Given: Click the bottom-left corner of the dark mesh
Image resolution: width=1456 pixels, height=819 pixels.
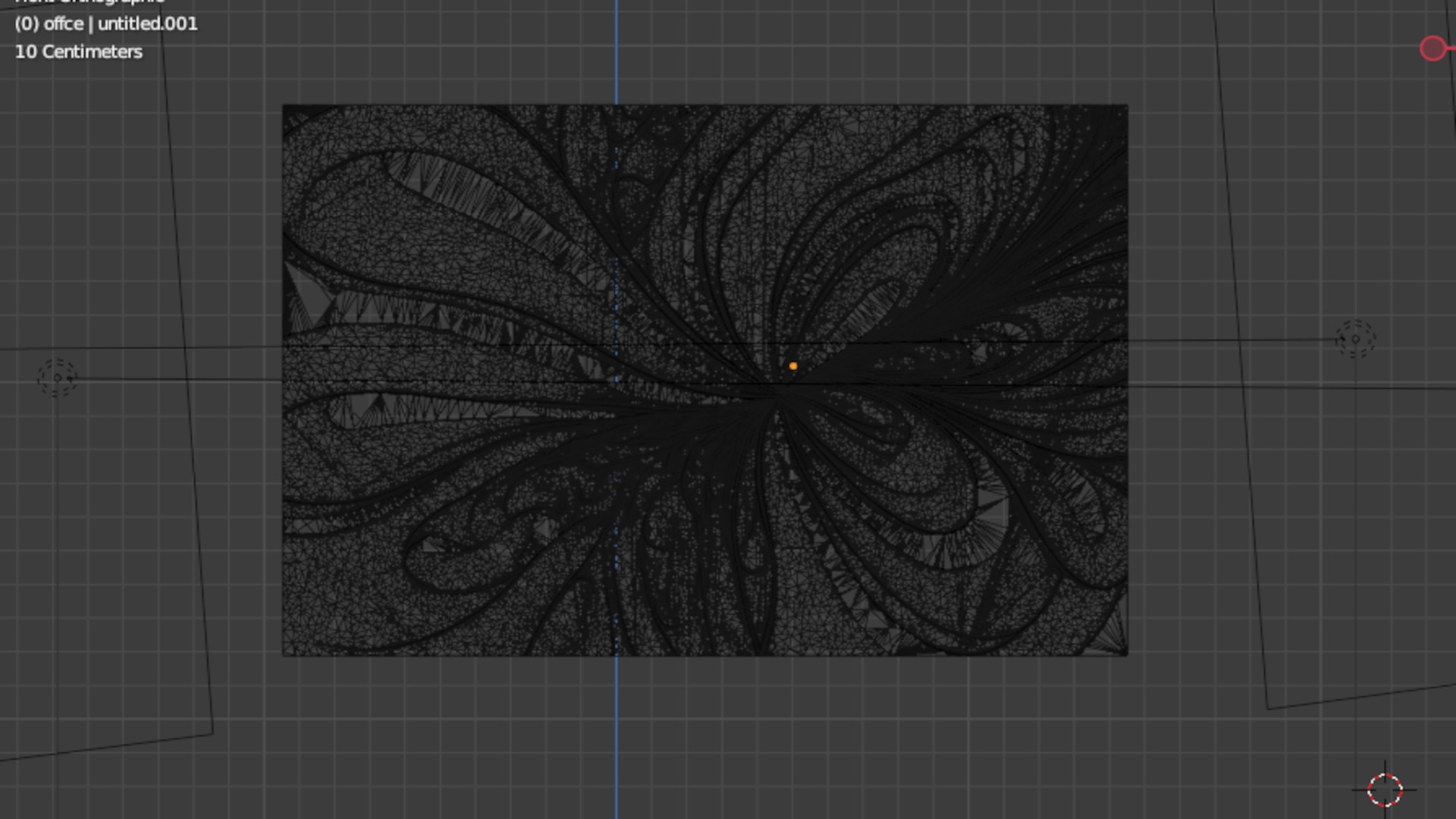Looking at the screenshot, I should [284, 654].
